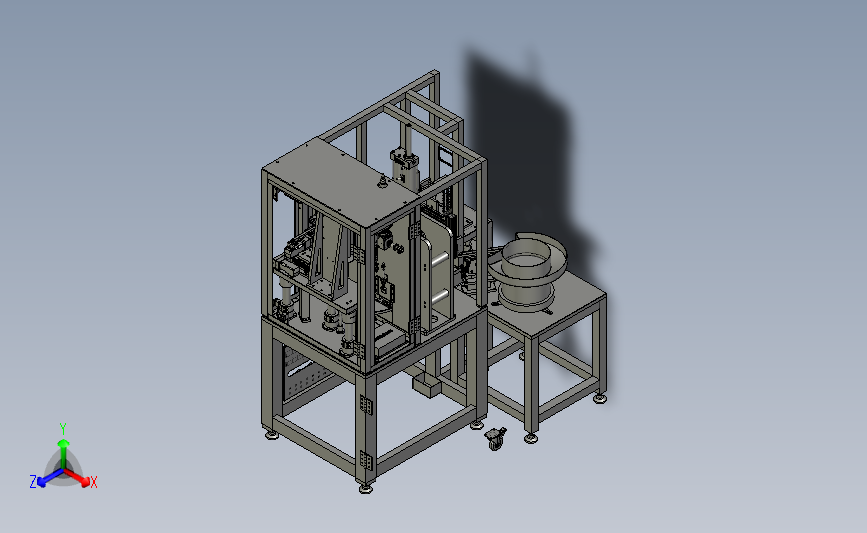Select the flat top cover plate of the machine
Viewport: 867px width, 533px height.
click(x=341, y=181)
